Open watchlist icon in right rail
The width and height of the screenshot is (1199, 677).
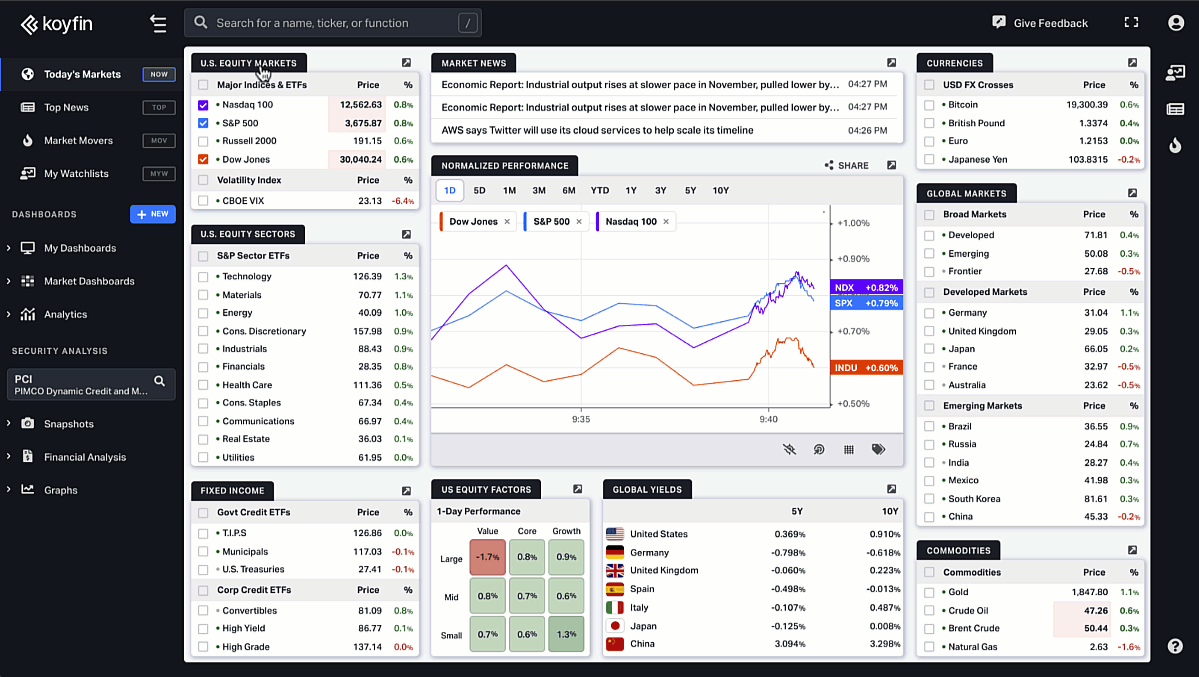[1175, 73]
